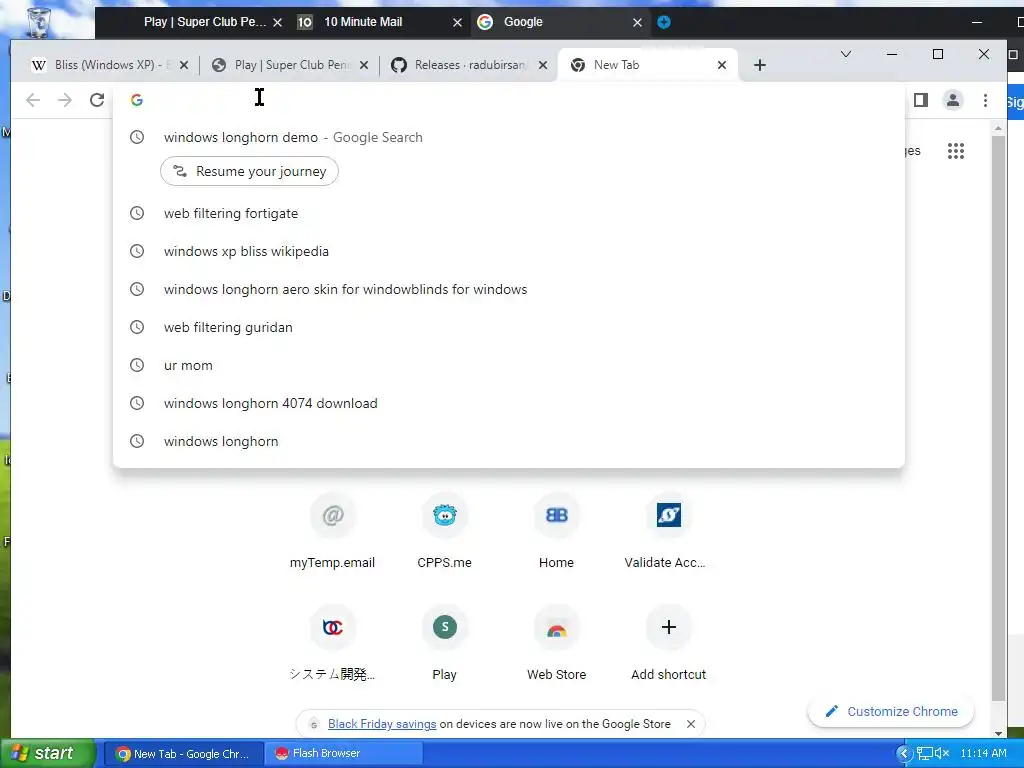Viewport: 1024px width, 768px height.
Task: Open the Google apps grid
Action: 955,151
